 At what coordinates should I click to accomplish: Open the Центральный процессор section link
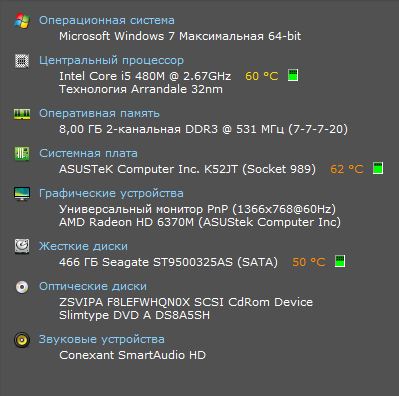click(111, 60)
